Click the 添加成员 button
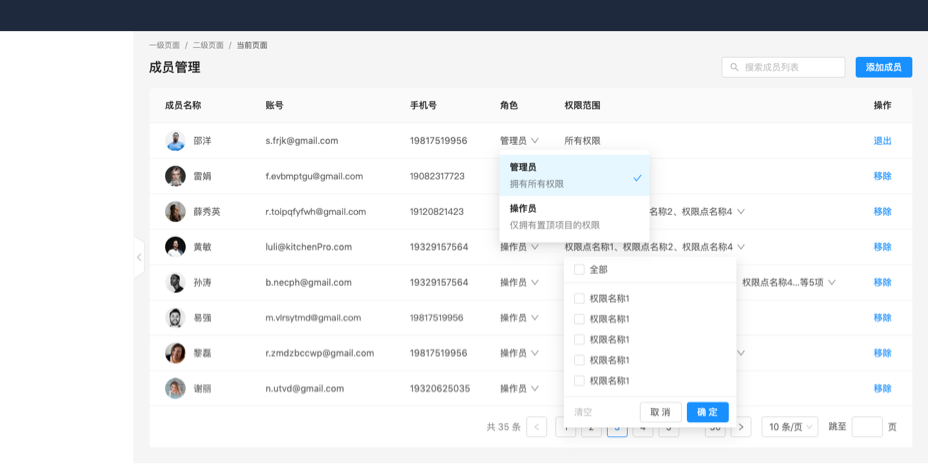928x464 pixels. (884, 67)
